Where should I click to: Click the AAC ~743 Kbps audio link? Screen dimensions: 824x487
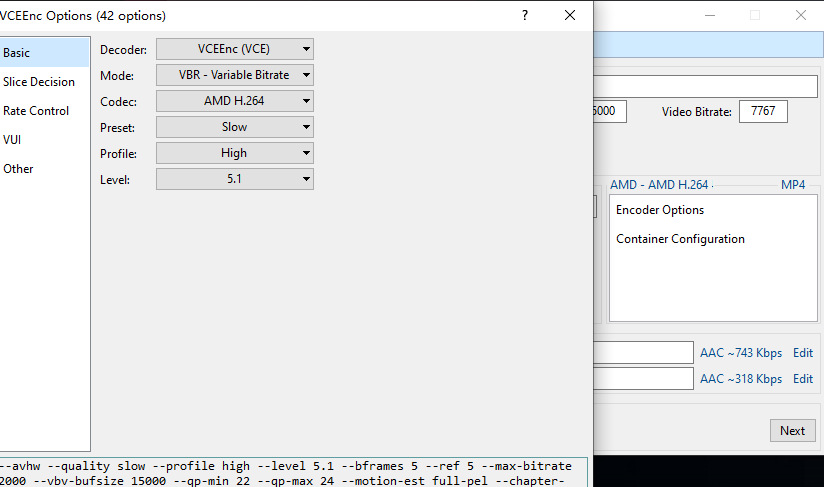(741, 353)
